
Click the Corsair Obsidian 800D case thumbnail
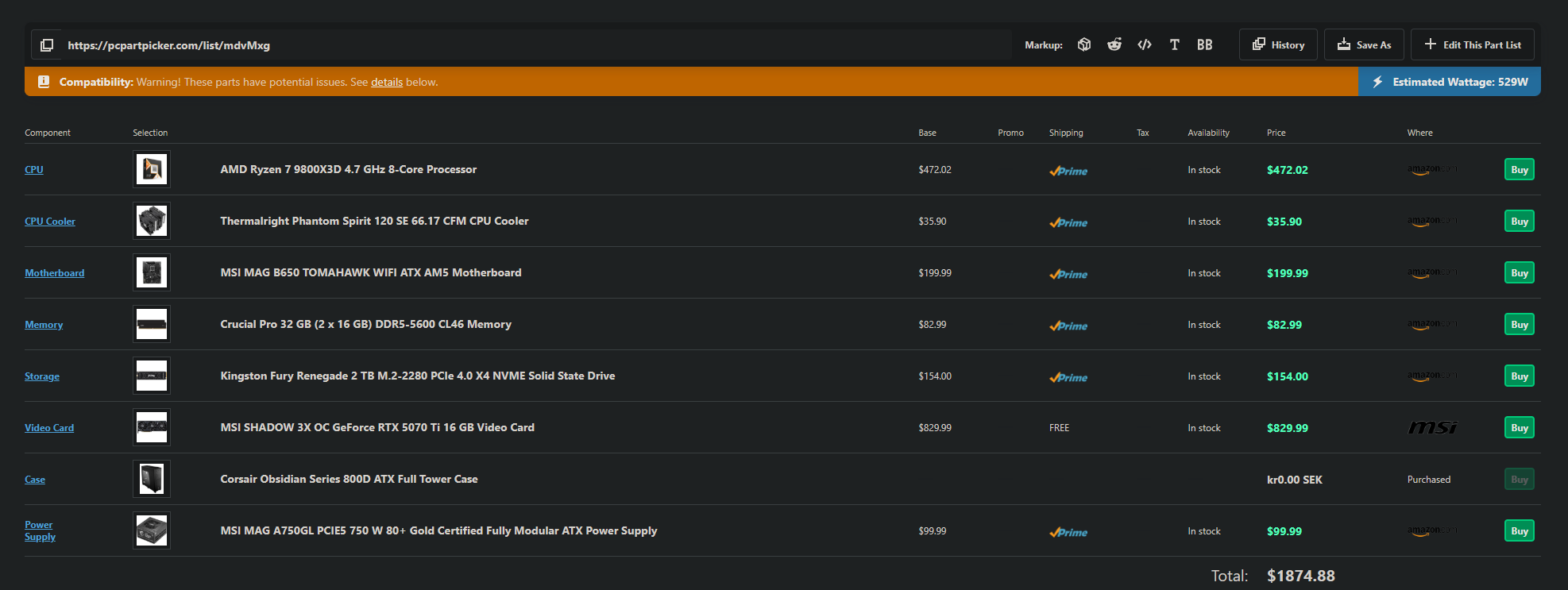pyautogui.click(x=152, y=479)
